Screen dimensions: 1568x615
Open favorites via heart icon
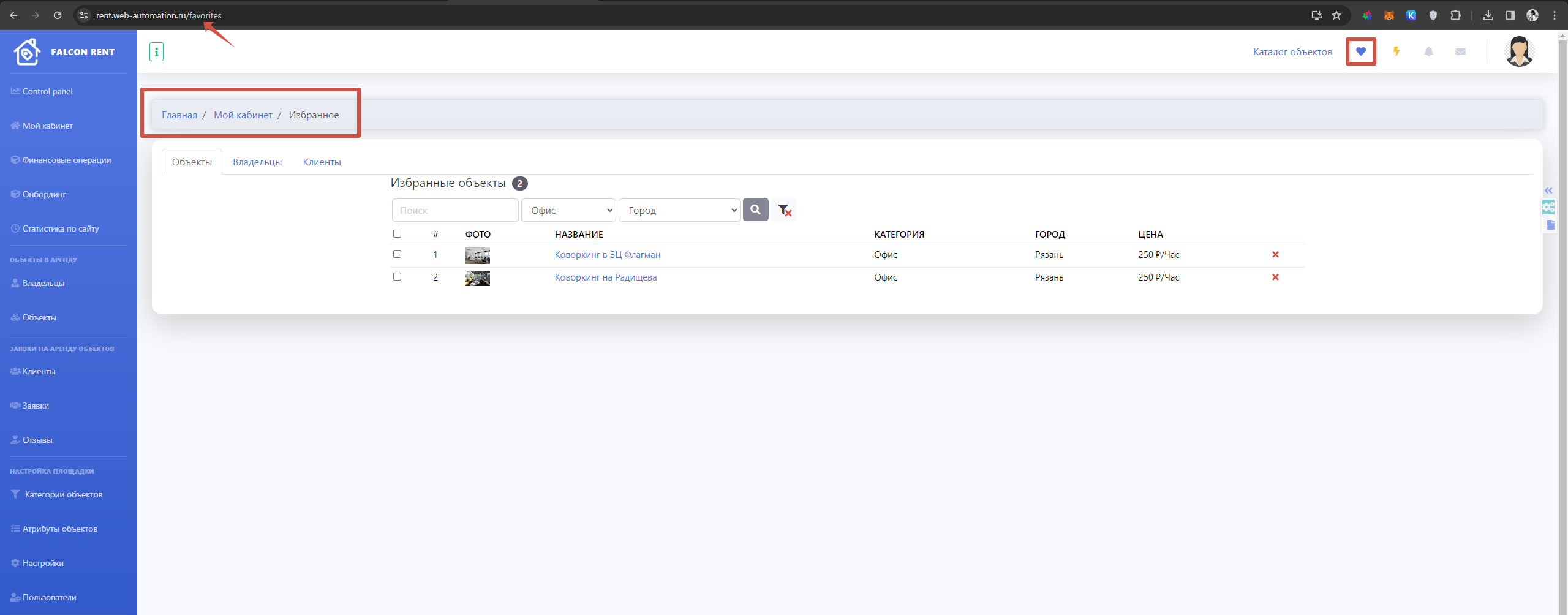tap(1360, 51)
